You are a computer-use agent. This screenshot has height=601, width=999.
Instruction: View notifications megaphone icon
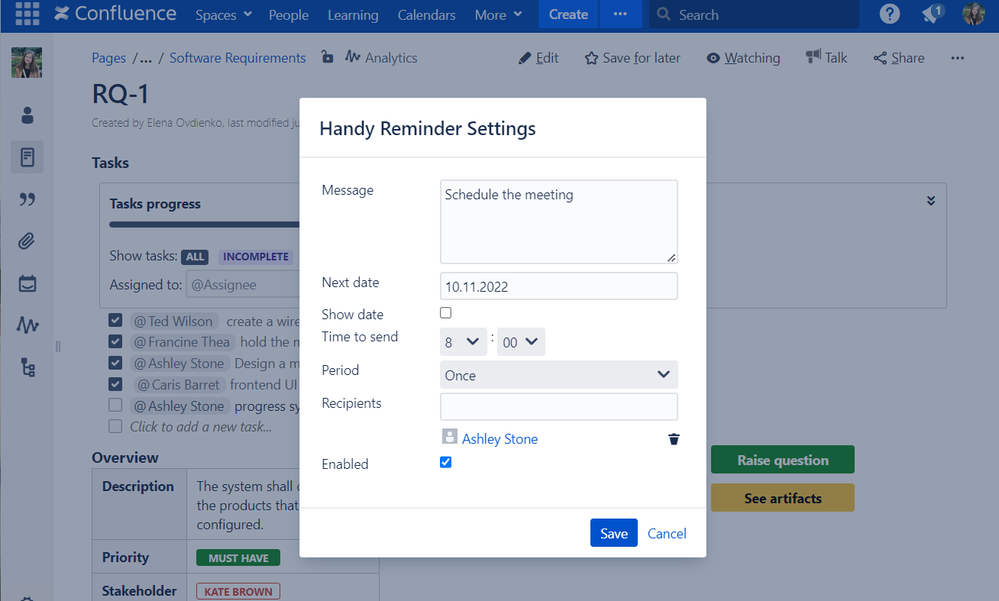click(x=932, y=13)
